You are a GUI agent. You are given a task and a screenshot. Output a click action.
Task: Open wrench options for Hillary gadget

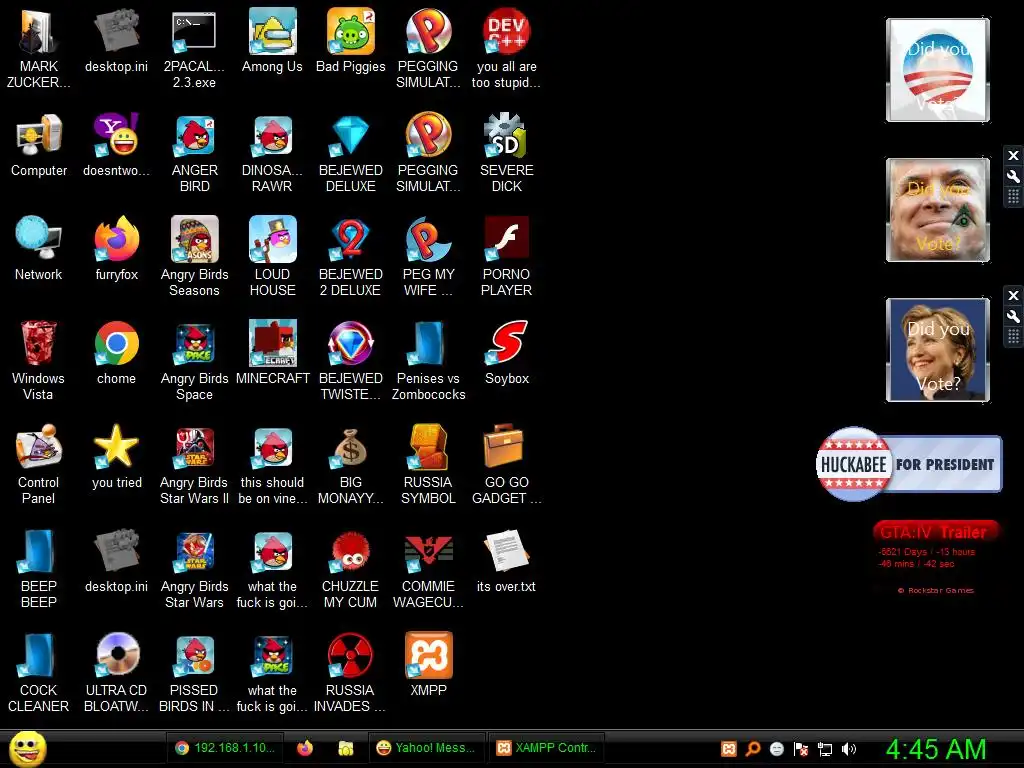[x=1013, y=316]
